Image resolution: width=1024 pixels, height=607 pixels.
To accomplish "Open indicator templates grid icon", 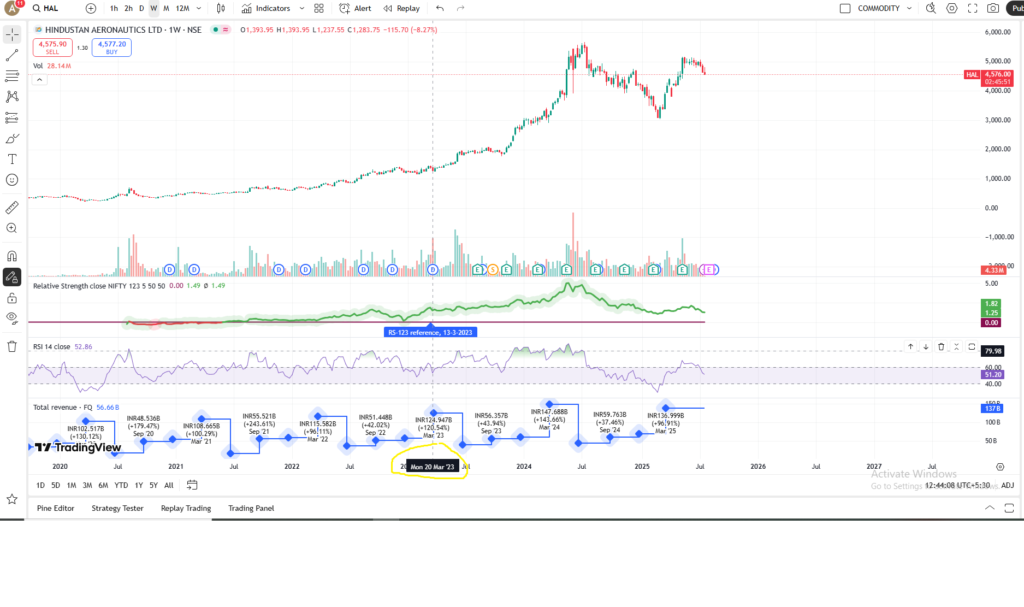I will [x=319, y=8].
